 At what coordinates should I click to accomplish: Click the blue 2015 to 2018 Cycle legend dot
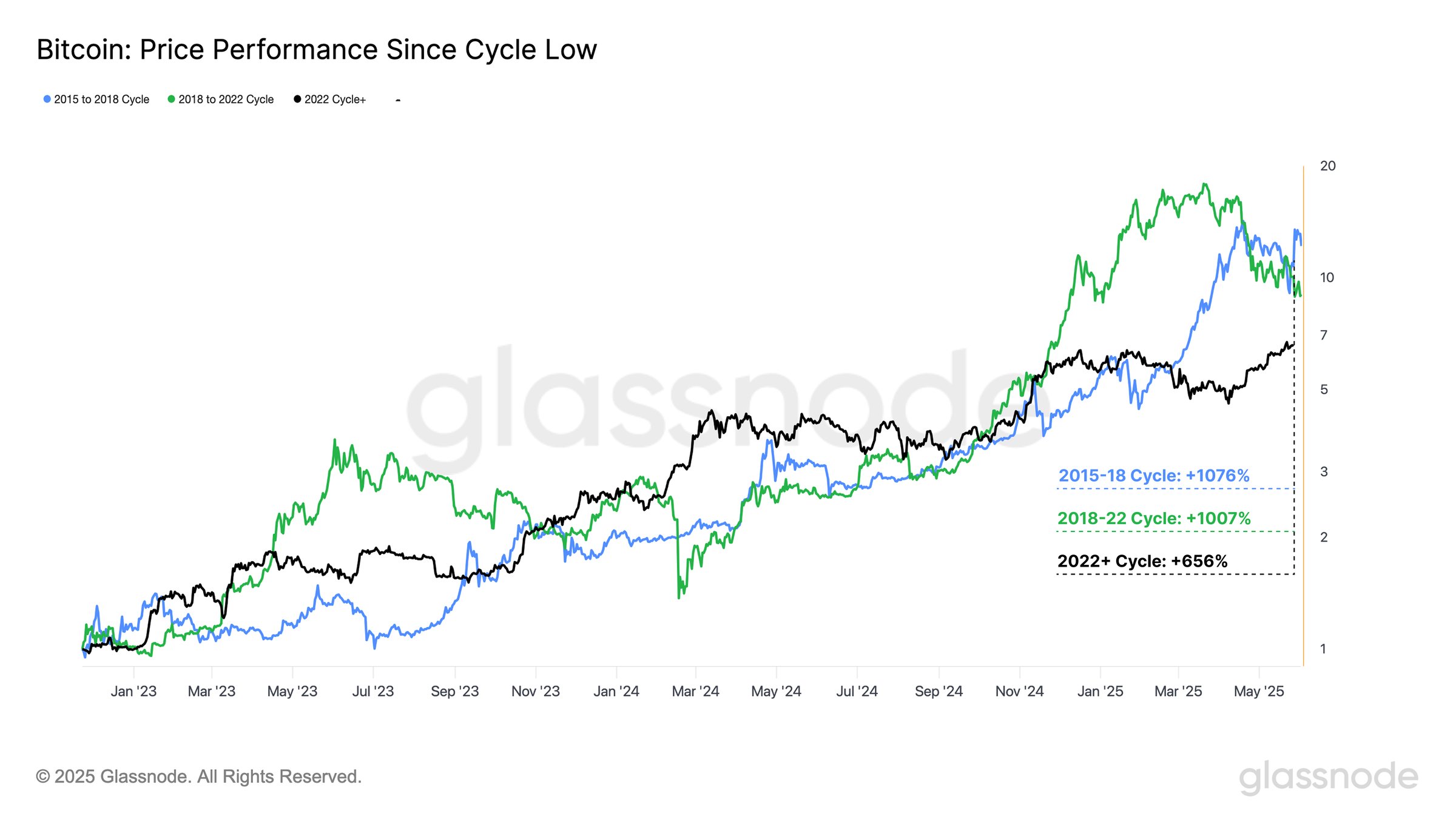[x=47, y=99]
